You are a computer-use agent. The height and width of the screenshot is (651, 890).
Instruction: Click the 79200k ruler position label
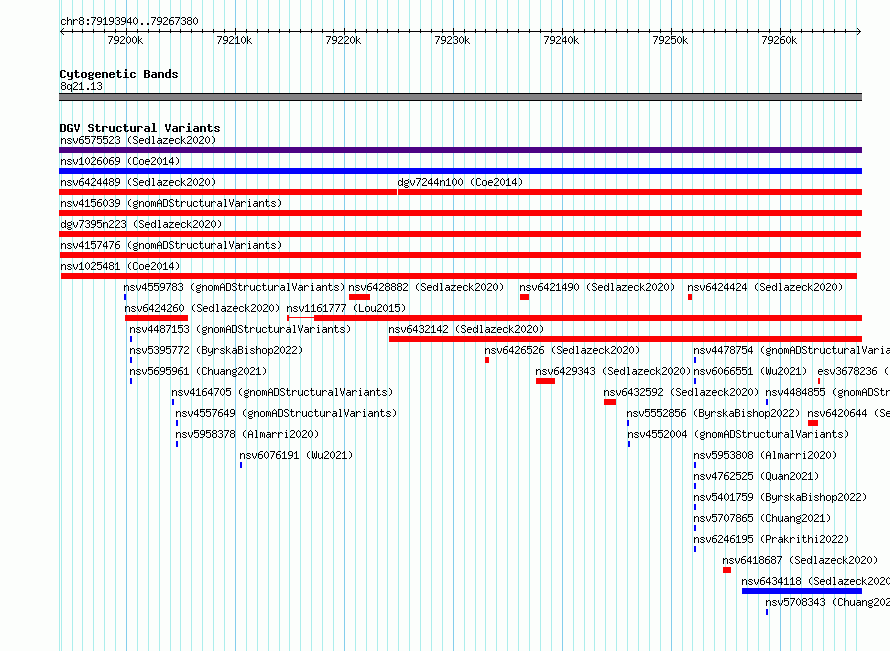pos(125,40)
